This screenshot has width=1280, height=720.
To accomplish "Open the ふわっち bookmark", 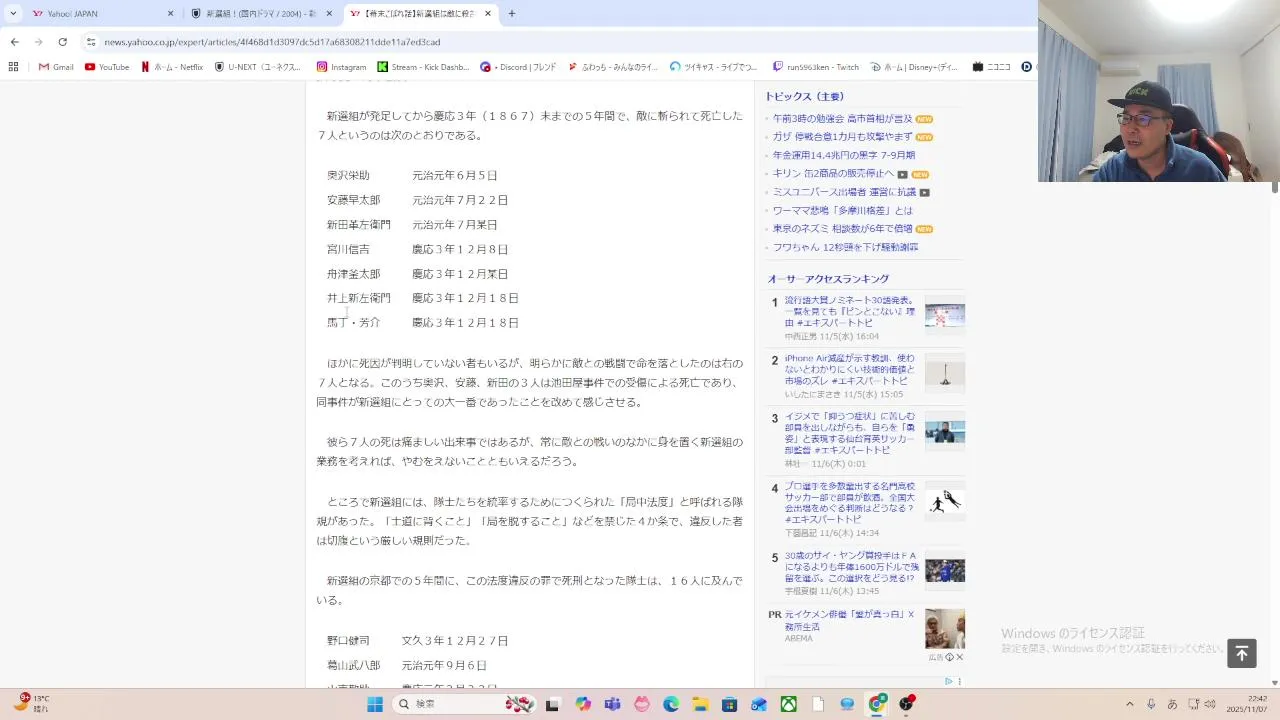I will tap(613, 67).
